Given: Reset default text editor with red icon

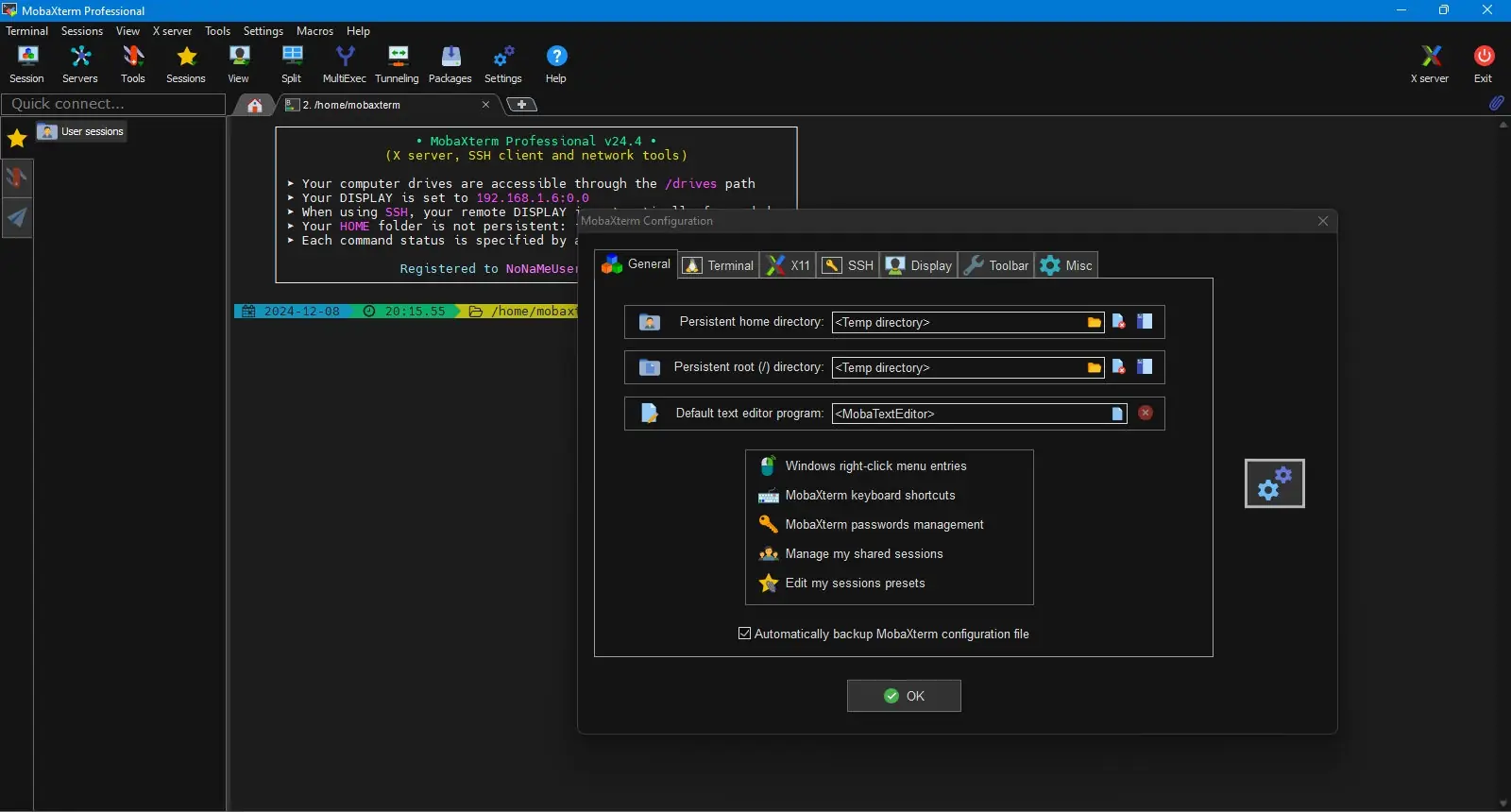Looking at the screenshot, I should pyautogui.click(x=1145, y=413).
